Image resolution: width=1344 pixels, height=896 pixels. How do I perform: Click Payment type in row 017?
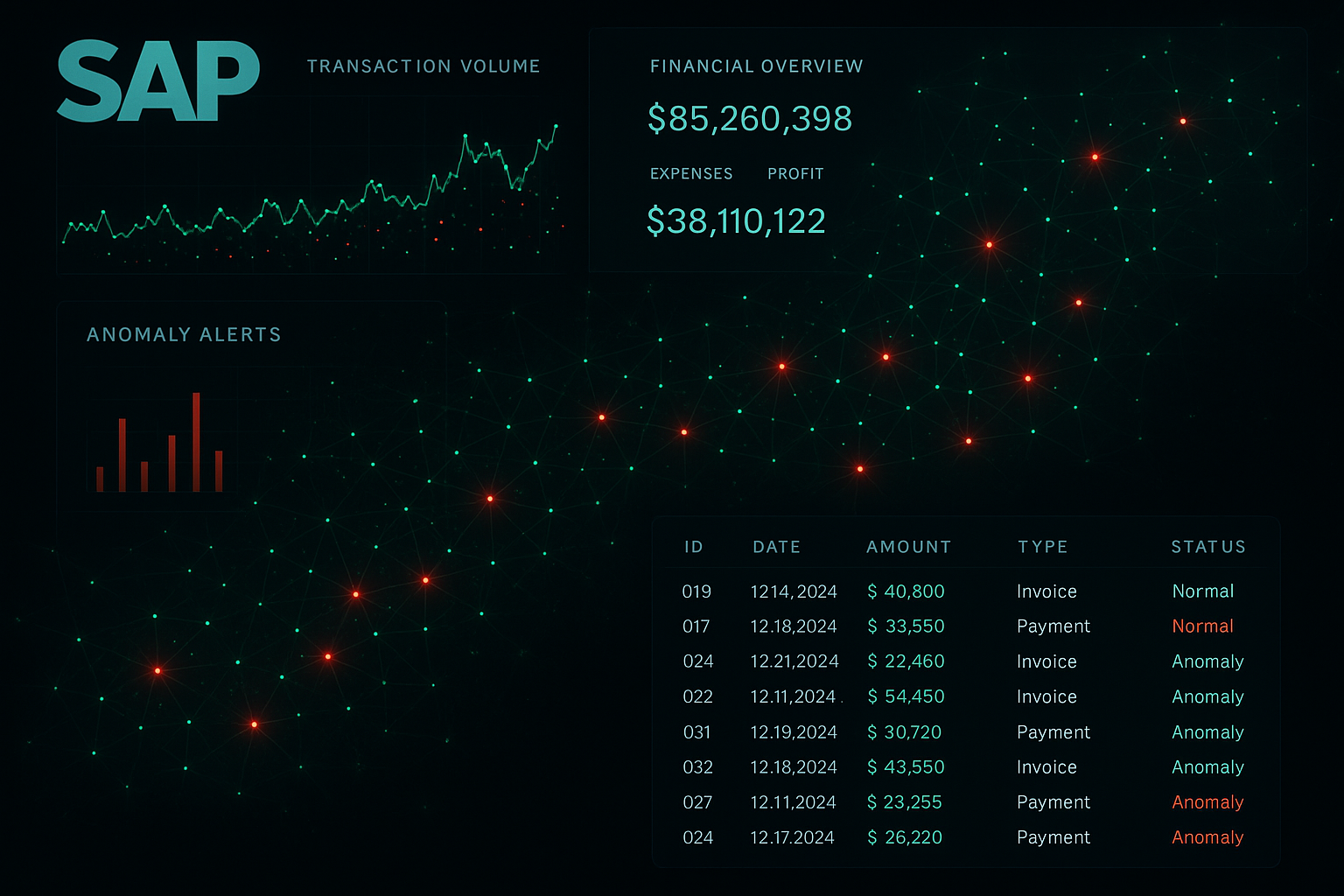coord(1053,626)
